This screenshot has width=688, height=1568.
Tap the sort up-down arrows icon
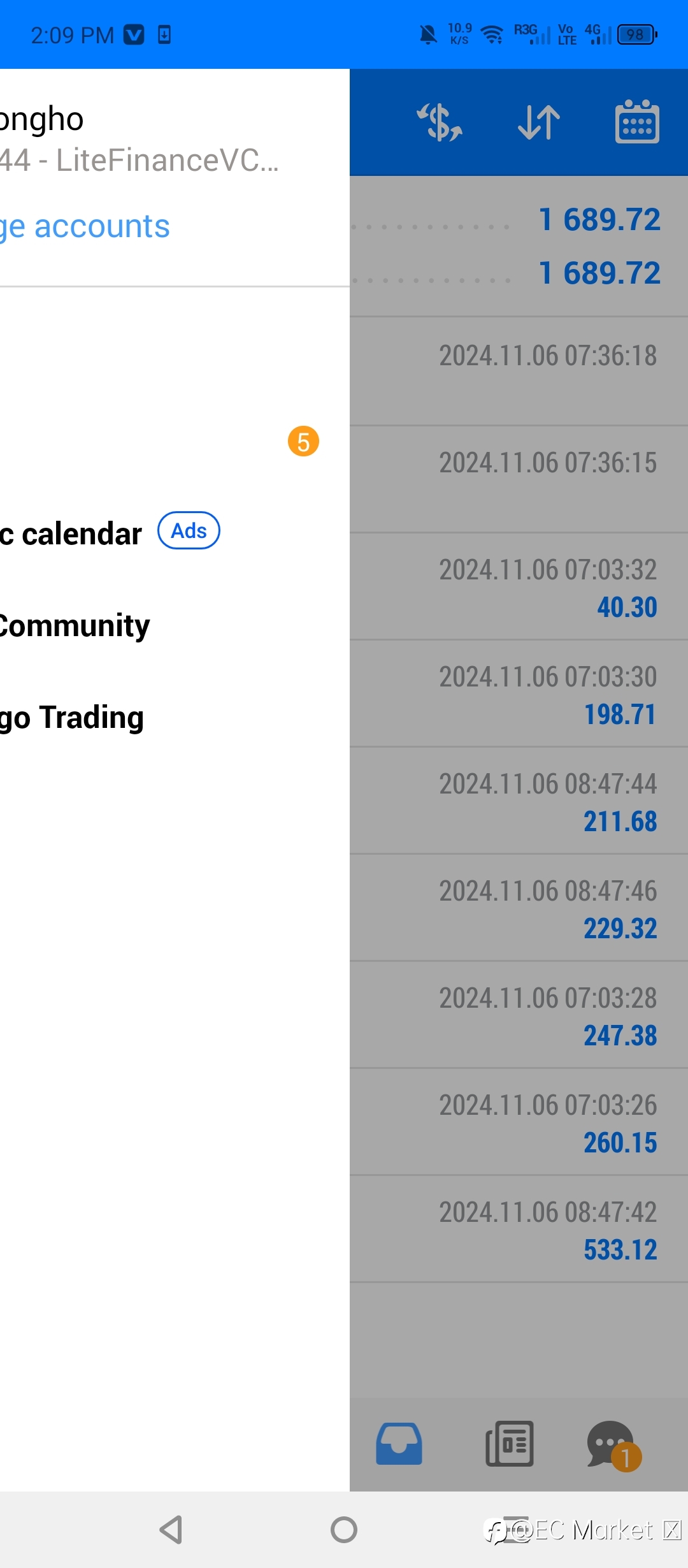tap(539, 122)
